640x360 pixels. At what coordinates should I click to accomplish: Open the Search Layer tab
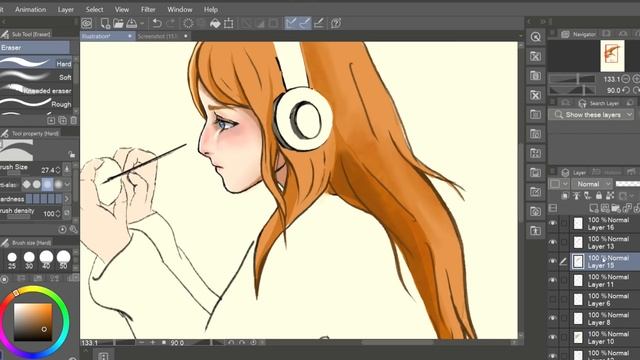[x=600, y=103]
